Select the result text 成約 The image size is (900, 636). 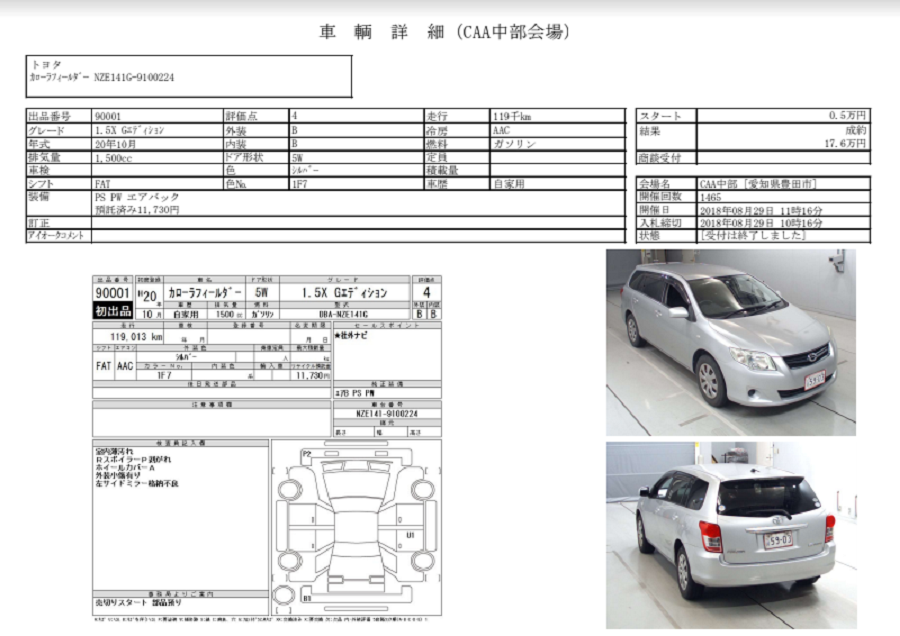(856, 130)
